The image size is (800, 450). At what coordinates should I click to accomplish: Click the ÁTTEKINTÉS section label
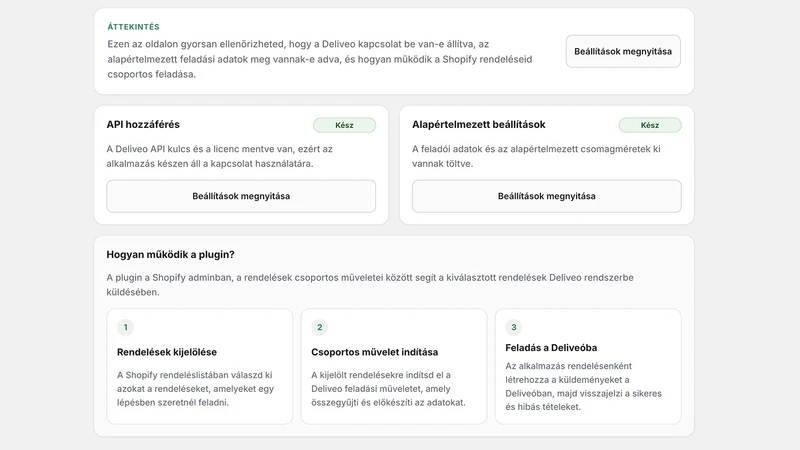click(x=133, y=27)
